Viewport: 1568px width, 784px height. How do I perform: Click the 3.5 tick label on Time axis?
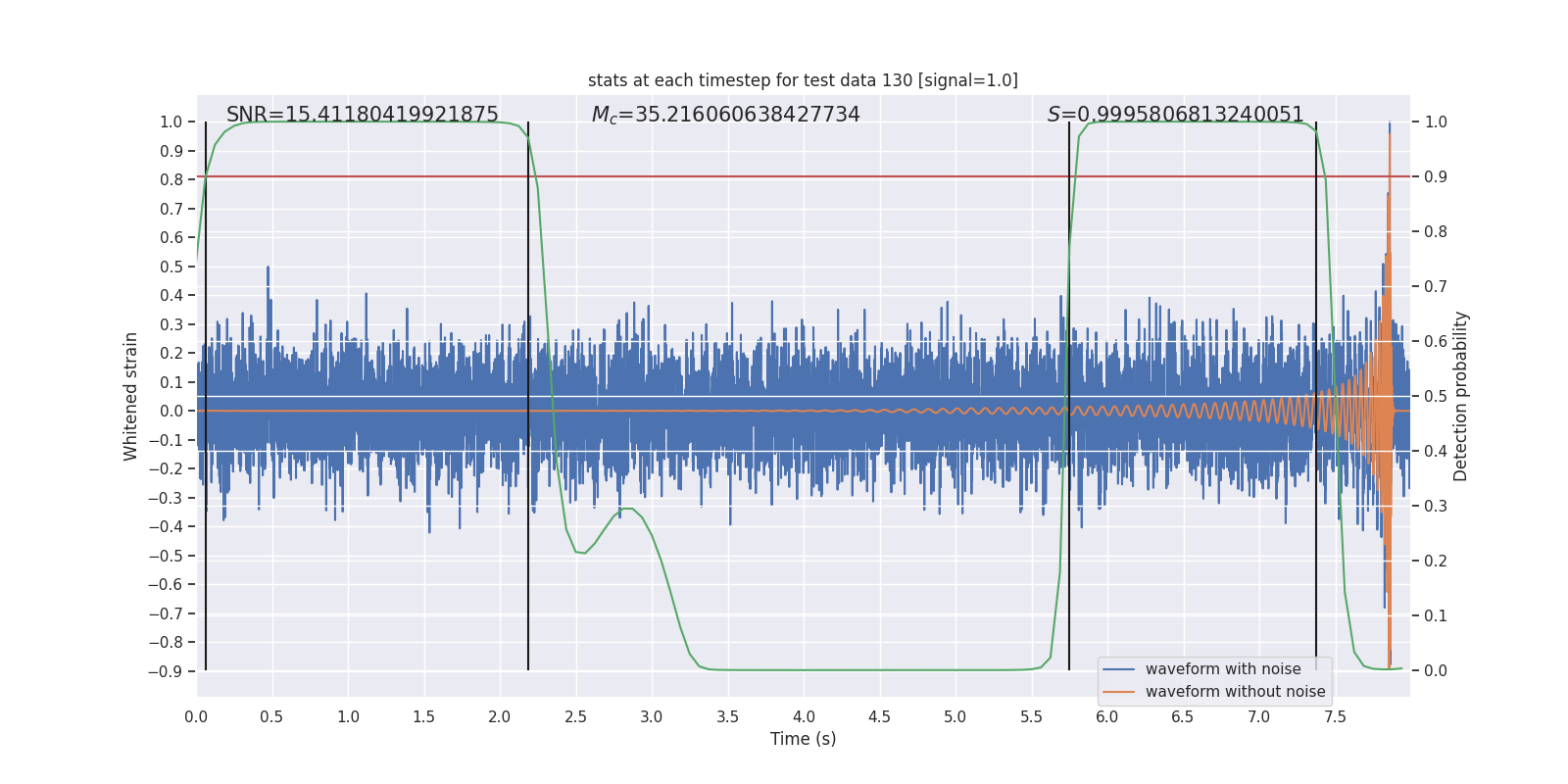728,716
